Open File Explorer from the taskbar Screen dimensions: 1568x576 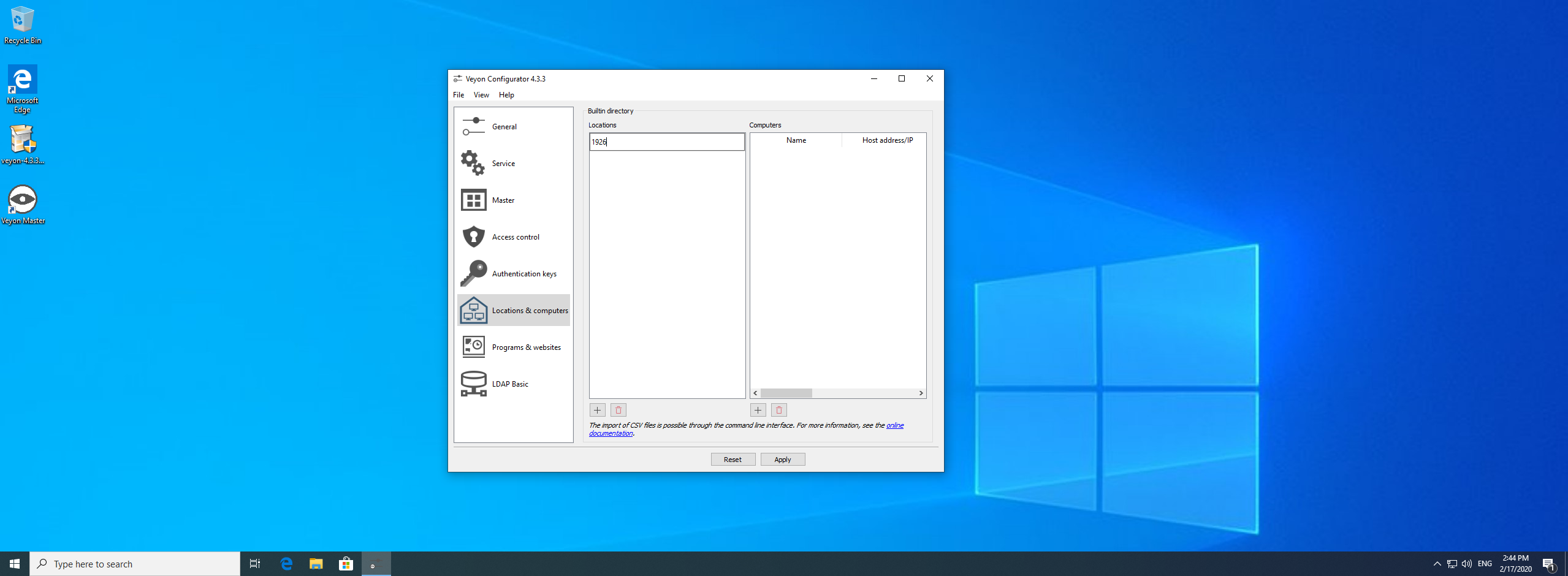coord(316,564)
